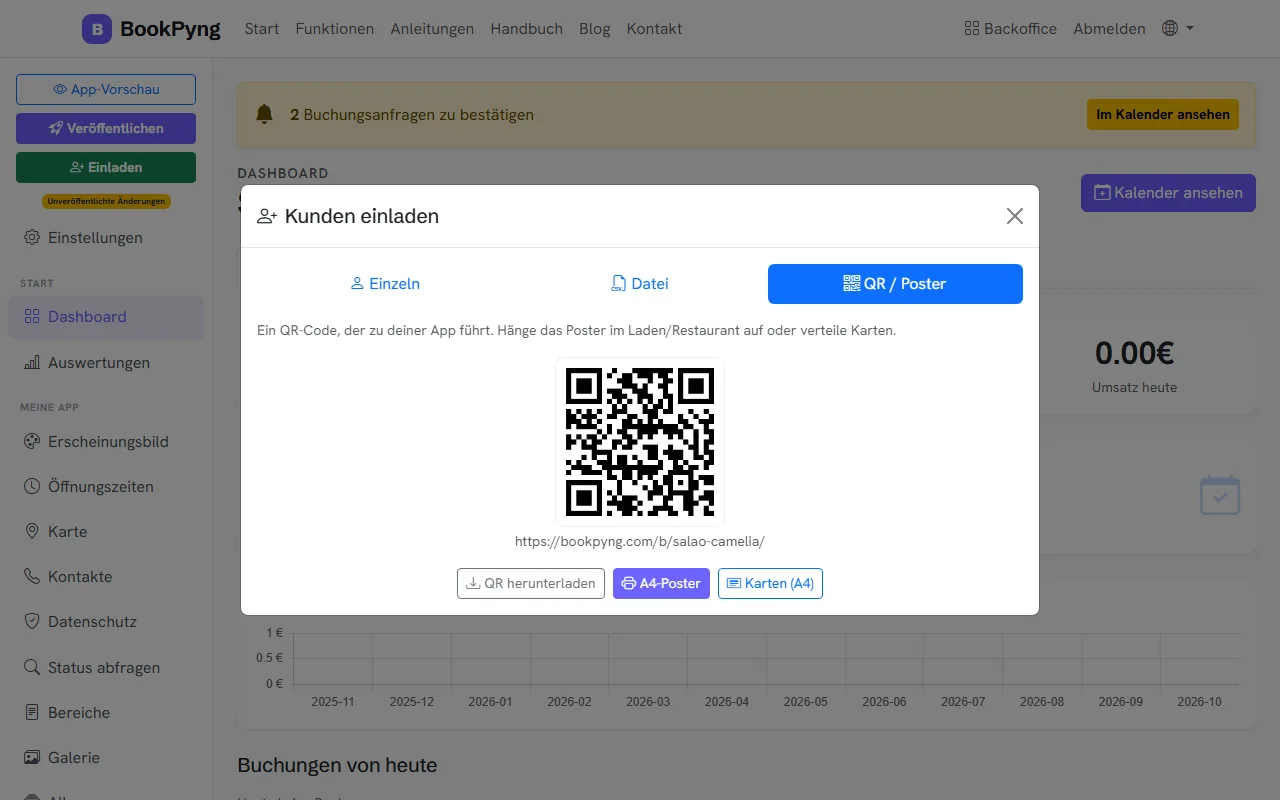Click Im Kalender ansehen button
The image size is (1280, 800).
[x=1163, y=114]
